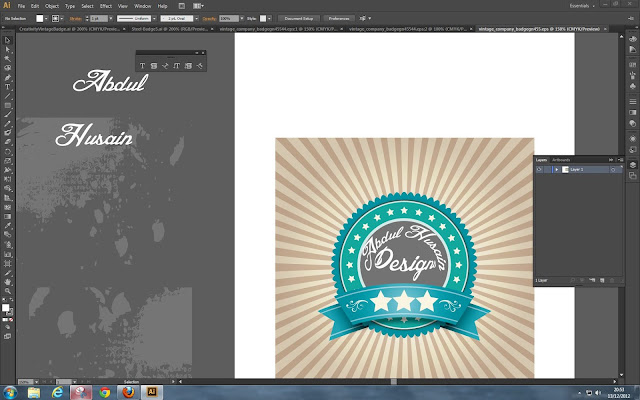Select the Hand tool
The height and width of the screenshot is (400, 640).
7,282
